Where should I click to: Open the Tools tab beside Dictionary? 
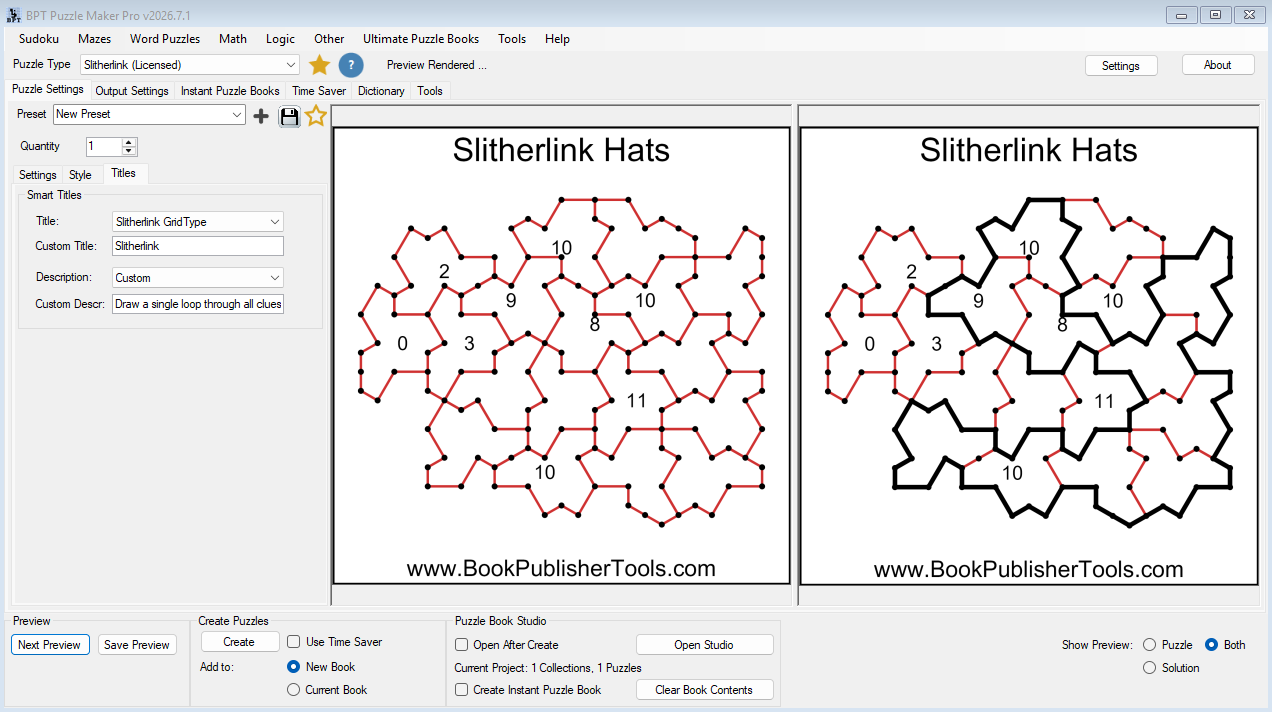[430, 91]
